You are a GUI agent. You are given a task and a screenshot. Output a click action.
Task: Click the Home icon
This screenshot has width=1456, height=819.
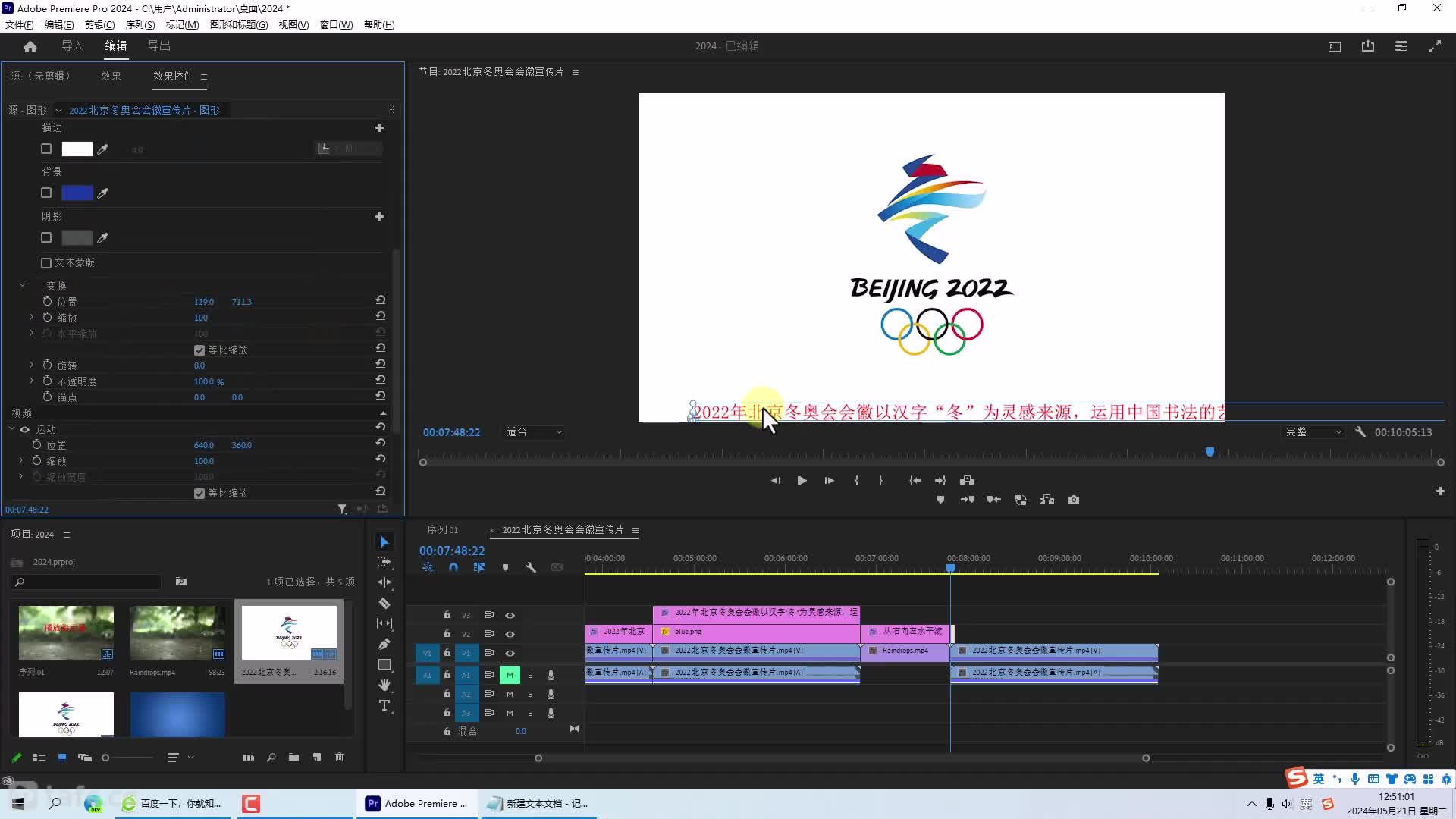click(x=30, y=46)
